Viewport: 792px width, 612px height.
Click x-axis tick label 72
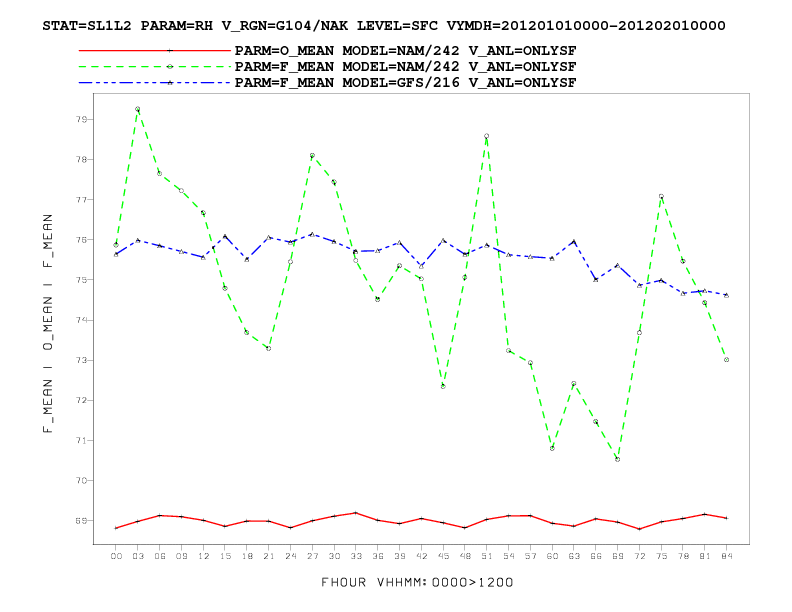point(639,556)
